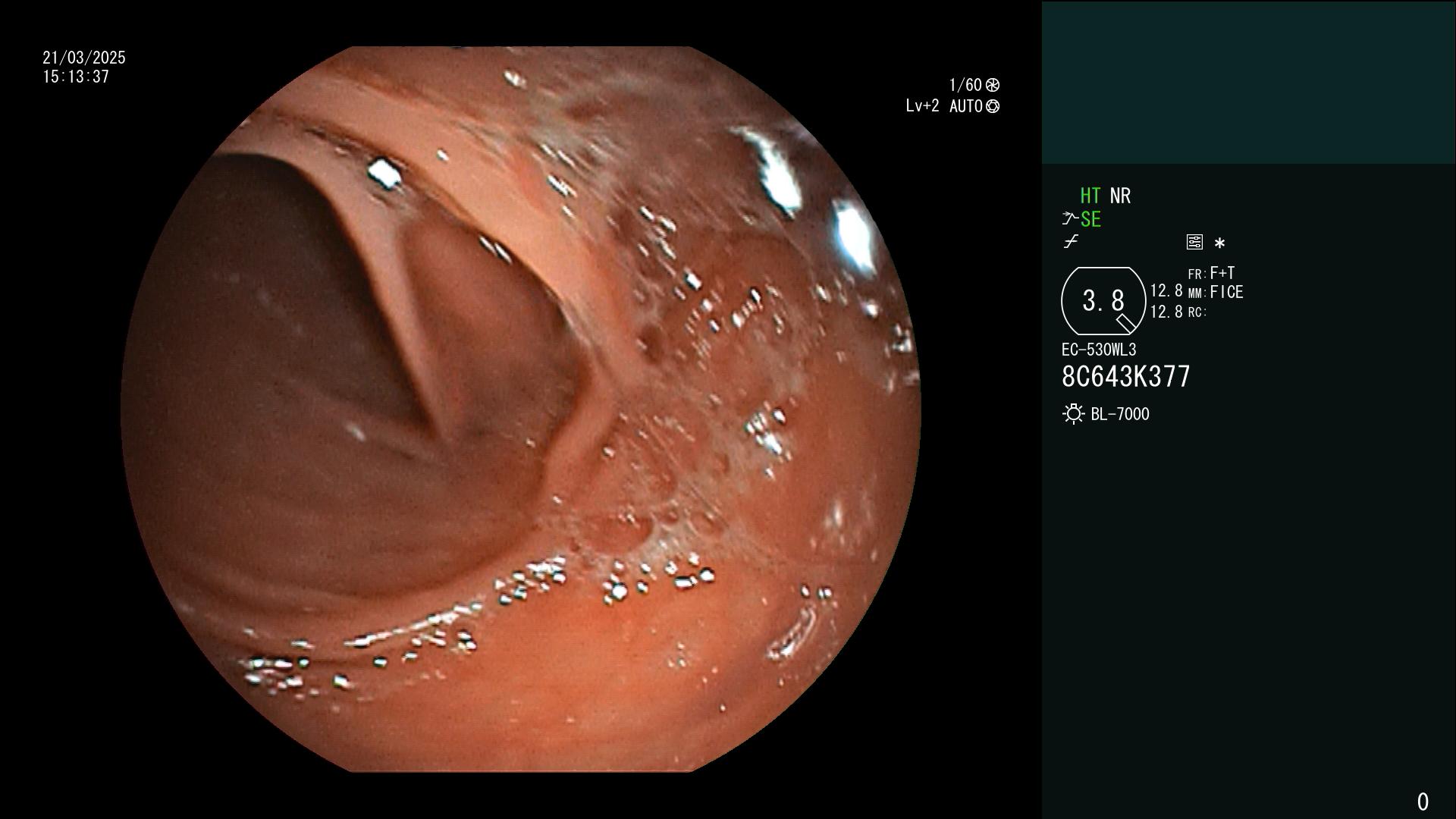
Task: Click the serial number 8C643K377
Action: point(1126,376)
